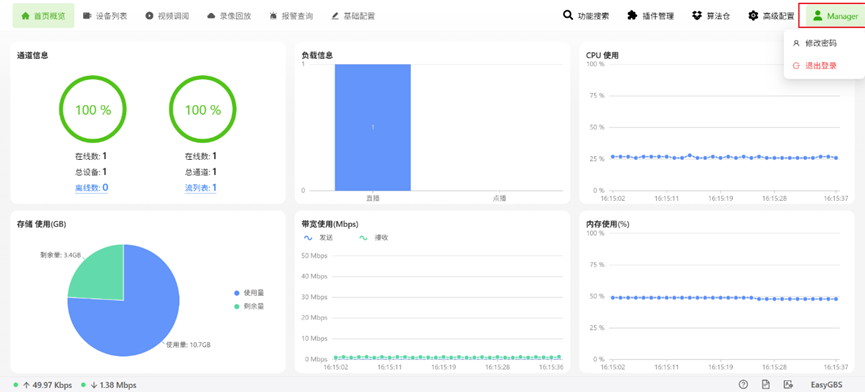Toggle 使用量 legend in storage pie
The image size is (865, 392).
pos(249,293)
